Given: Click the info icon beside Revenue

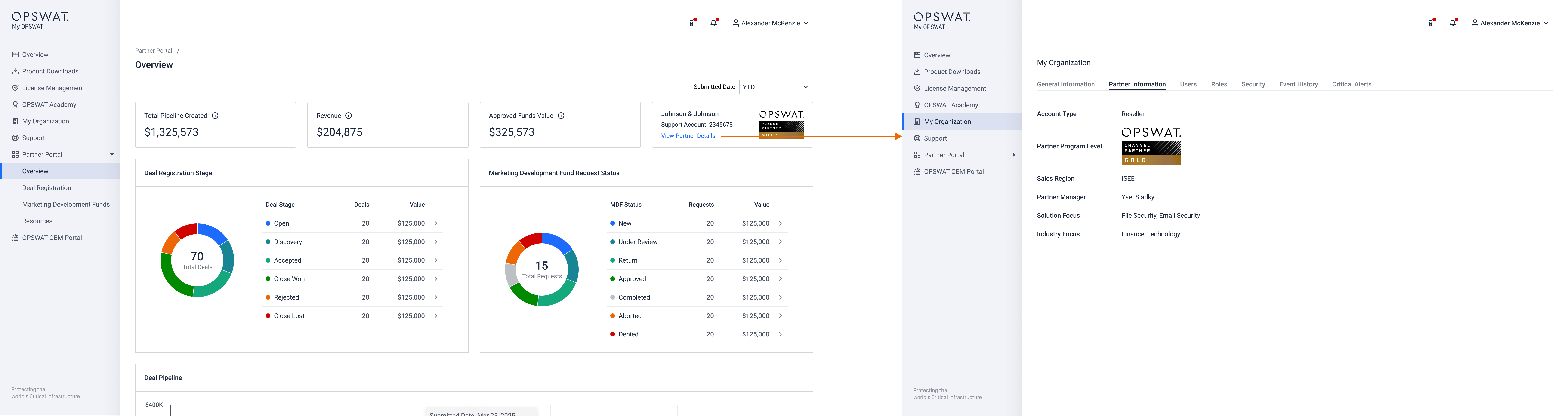Looking at the screenshot, I should [x=348, y=116].
